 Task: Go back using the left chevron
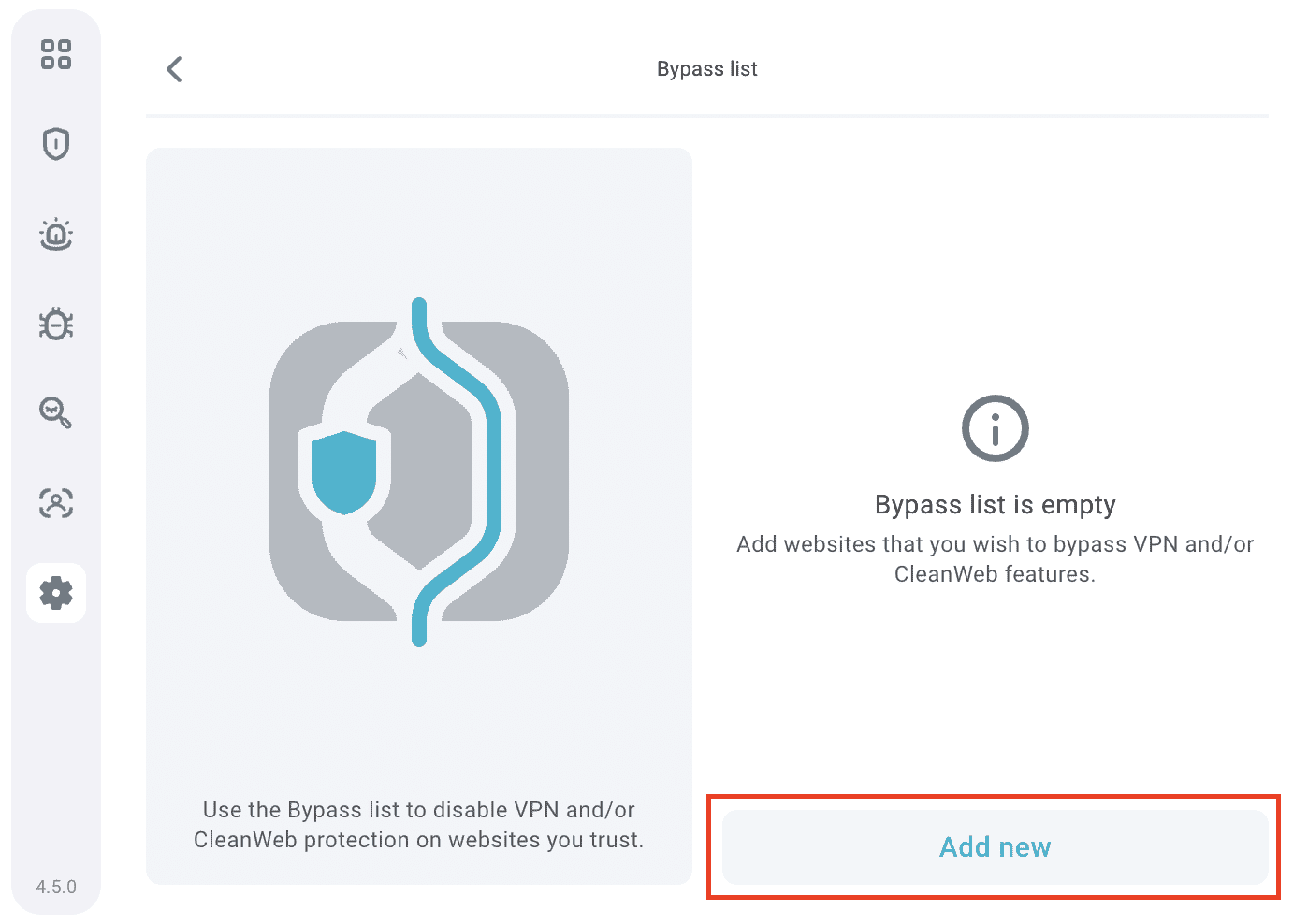174,69
